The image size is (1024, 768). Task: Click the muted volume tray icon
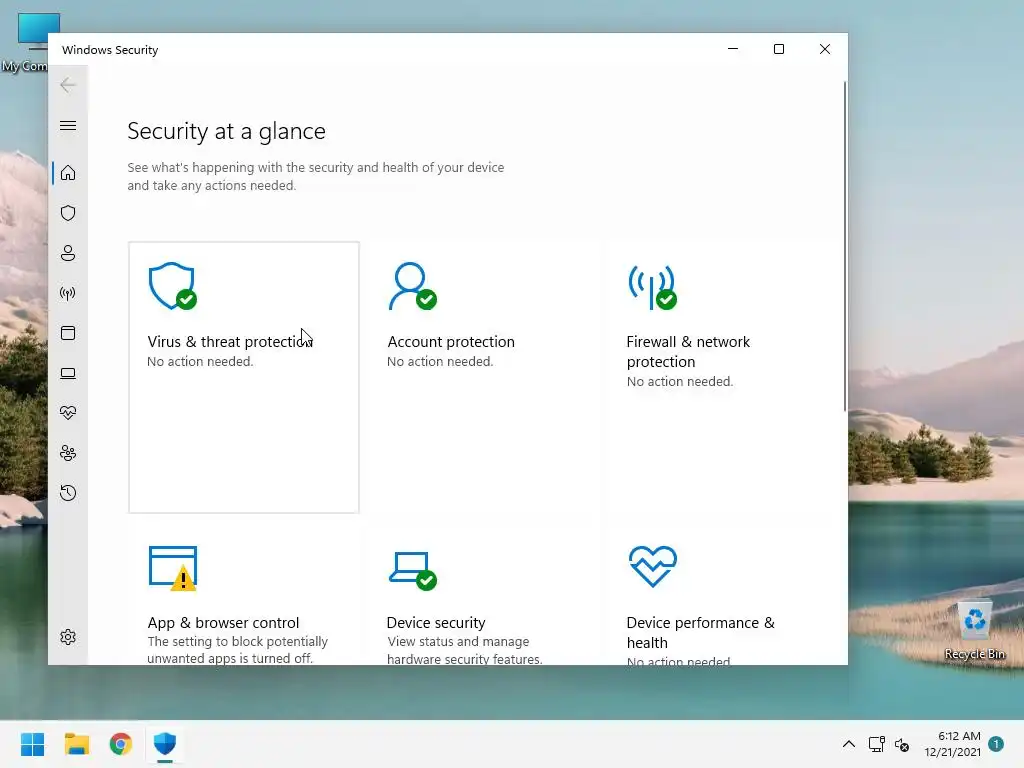pyautogui.click(x=902, y=744)
